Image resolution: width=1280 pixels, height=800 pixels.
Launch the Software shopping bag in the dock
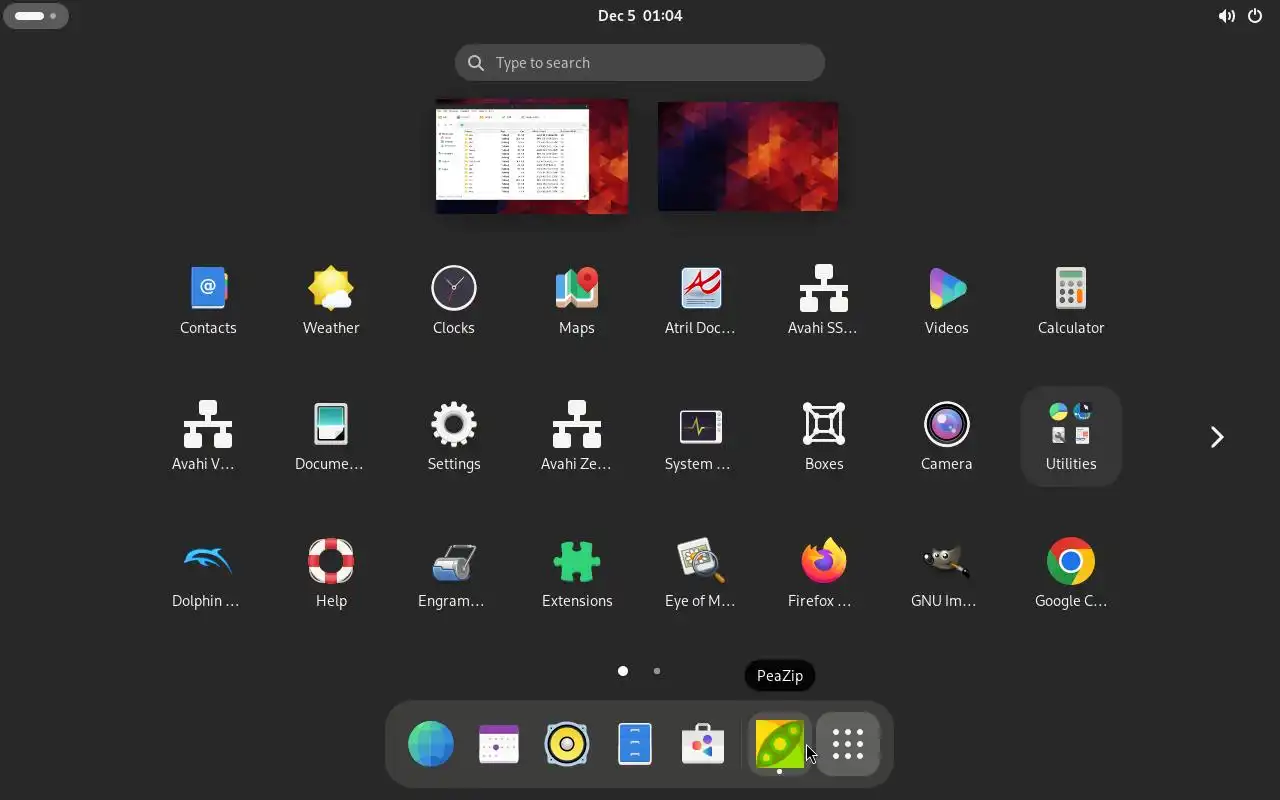point(703,744)
